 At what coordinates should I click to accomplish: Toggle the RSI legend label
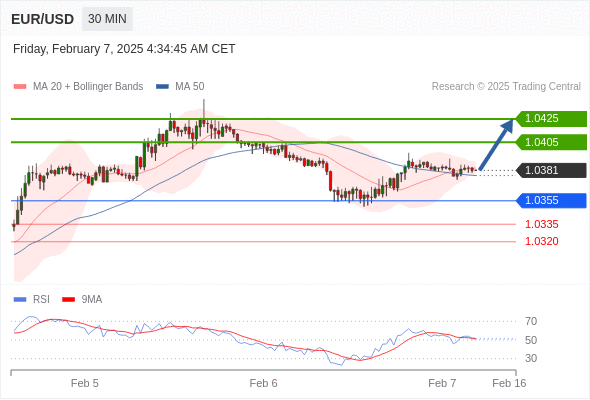pyautogui.click(x=41, y=300)
